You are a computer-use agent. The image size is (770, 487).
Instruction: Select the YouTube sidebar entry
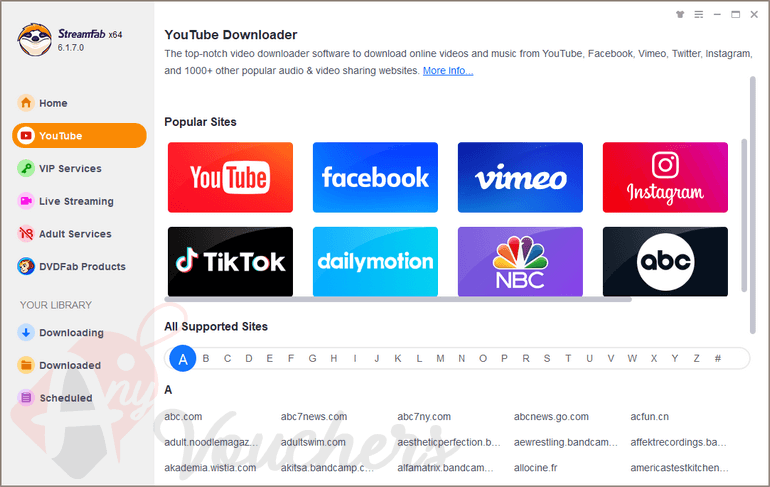79,135
